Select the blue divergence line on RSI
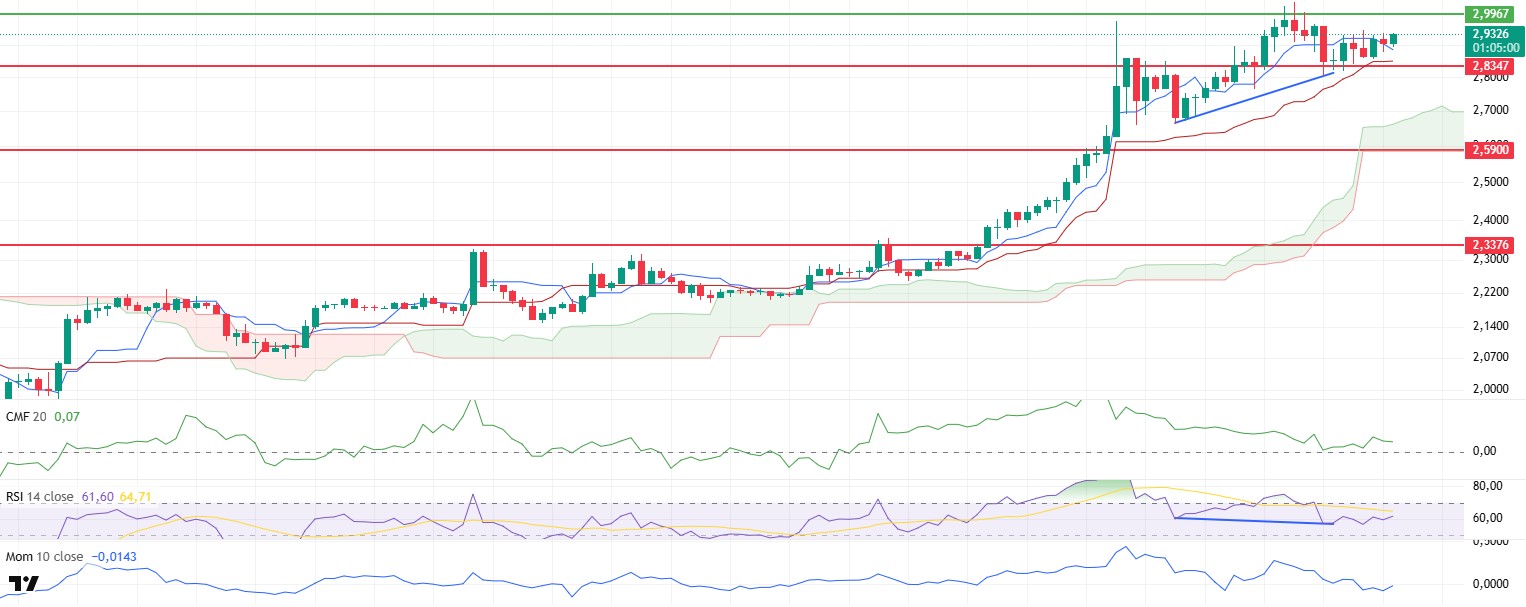 1254,520
